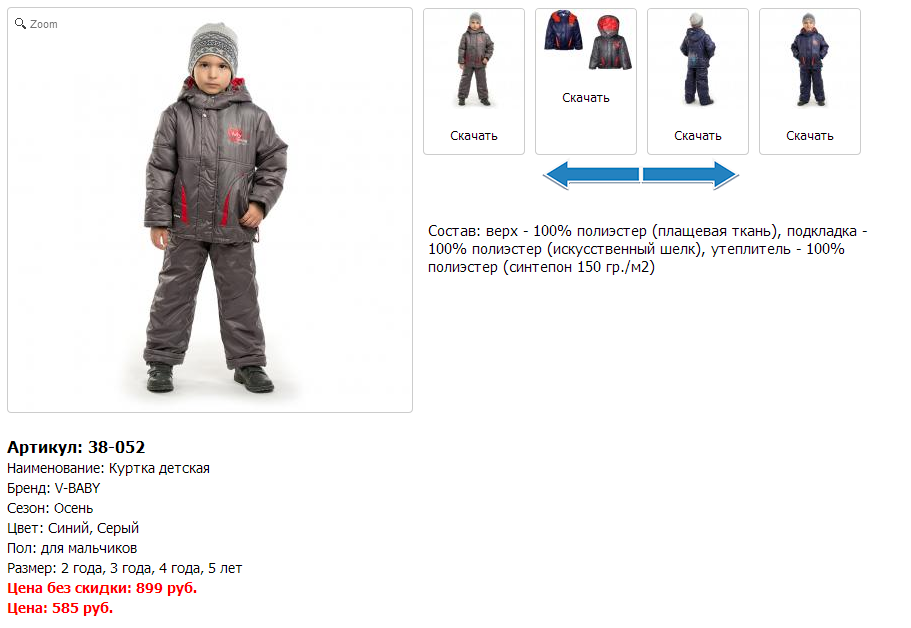Image resolution: width=911 pixels, height=628 pixels.
Task: Go to previous photo with left blue arrow
Action: coord(591,175)
